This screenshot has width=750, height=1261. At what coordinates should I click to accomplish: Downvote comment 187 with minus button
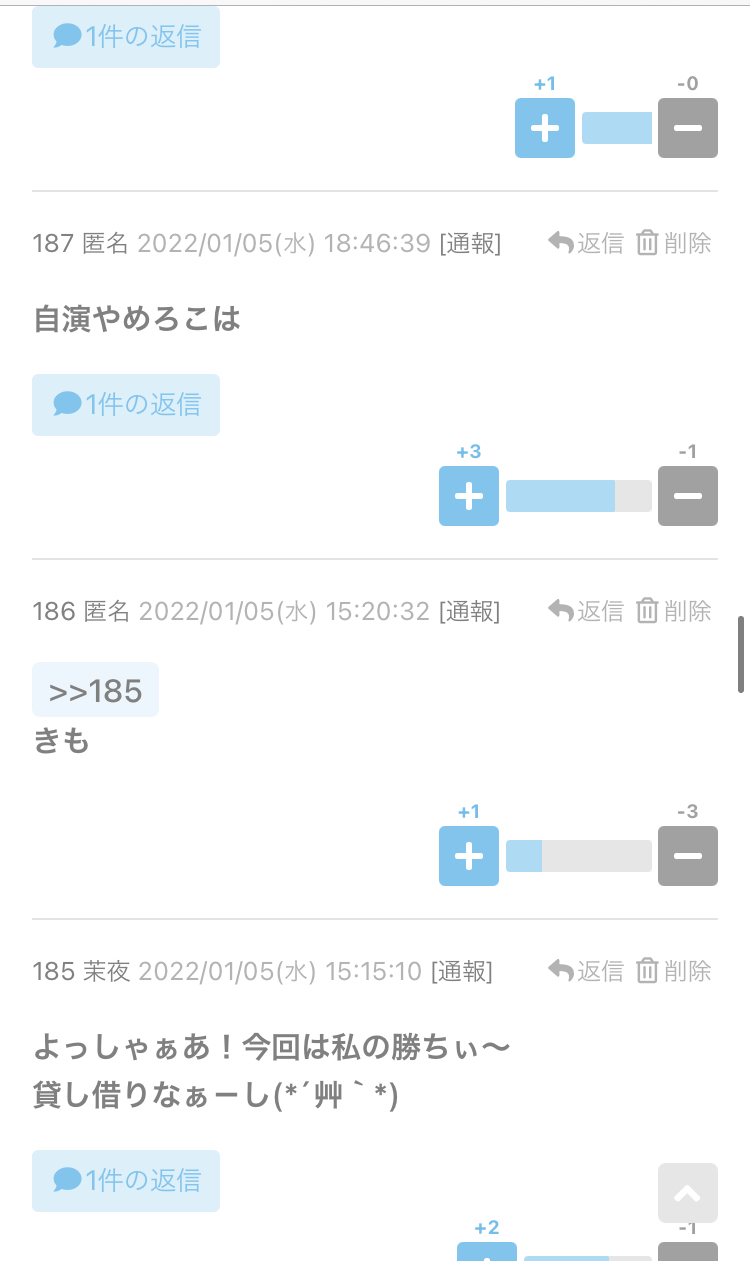(687, 496)
